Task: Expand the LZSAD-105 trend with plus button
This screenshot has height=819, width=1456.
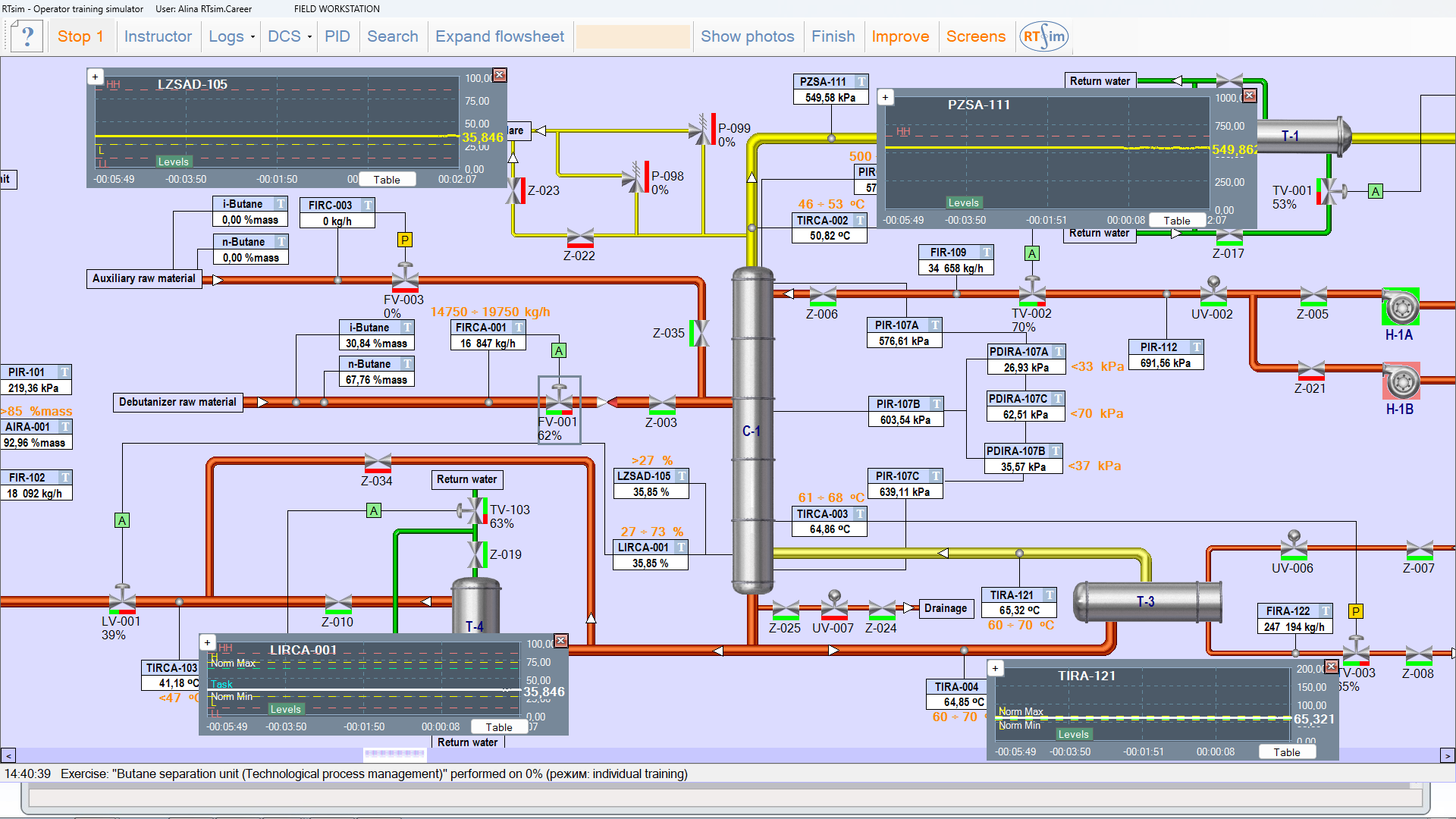Action: [95, 77]
